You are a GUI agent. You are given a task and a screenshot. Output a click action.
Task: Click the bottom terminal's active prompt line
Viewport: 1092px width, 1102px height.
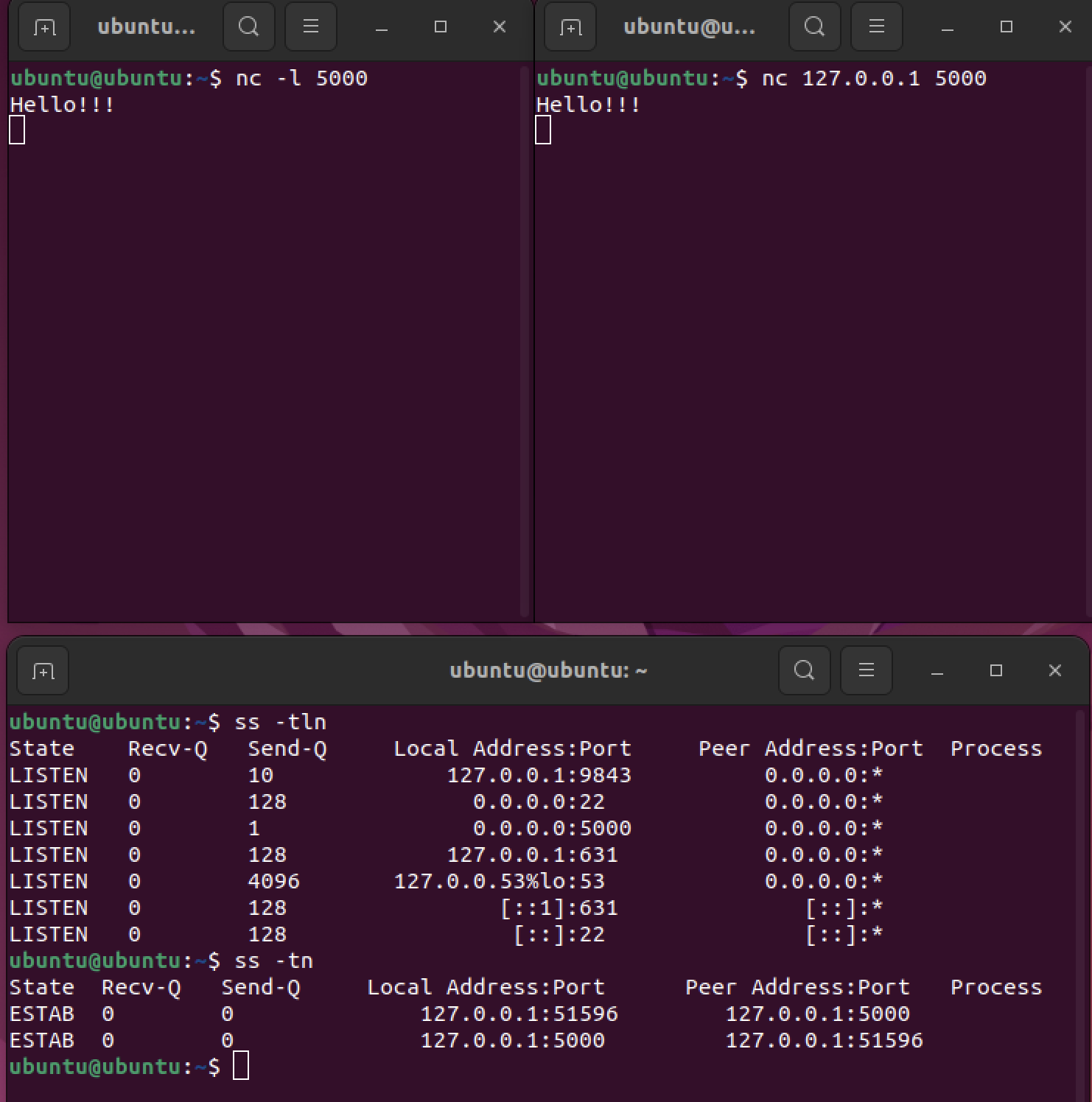[x=241, y=1066]
